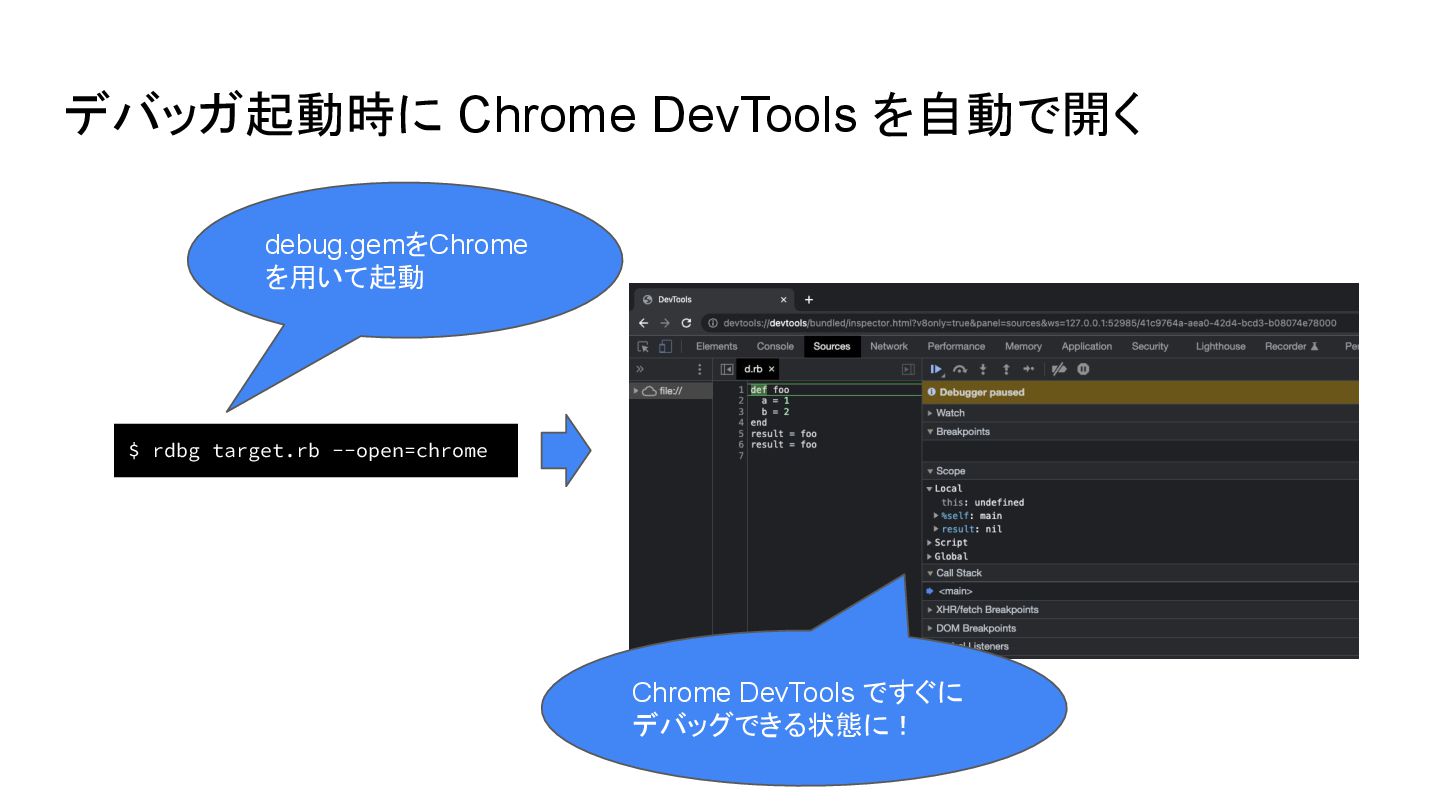The width and height of the screenshot is (1440, 810).
Task: Click the Resume script execution icon
Action: [937, 369]
